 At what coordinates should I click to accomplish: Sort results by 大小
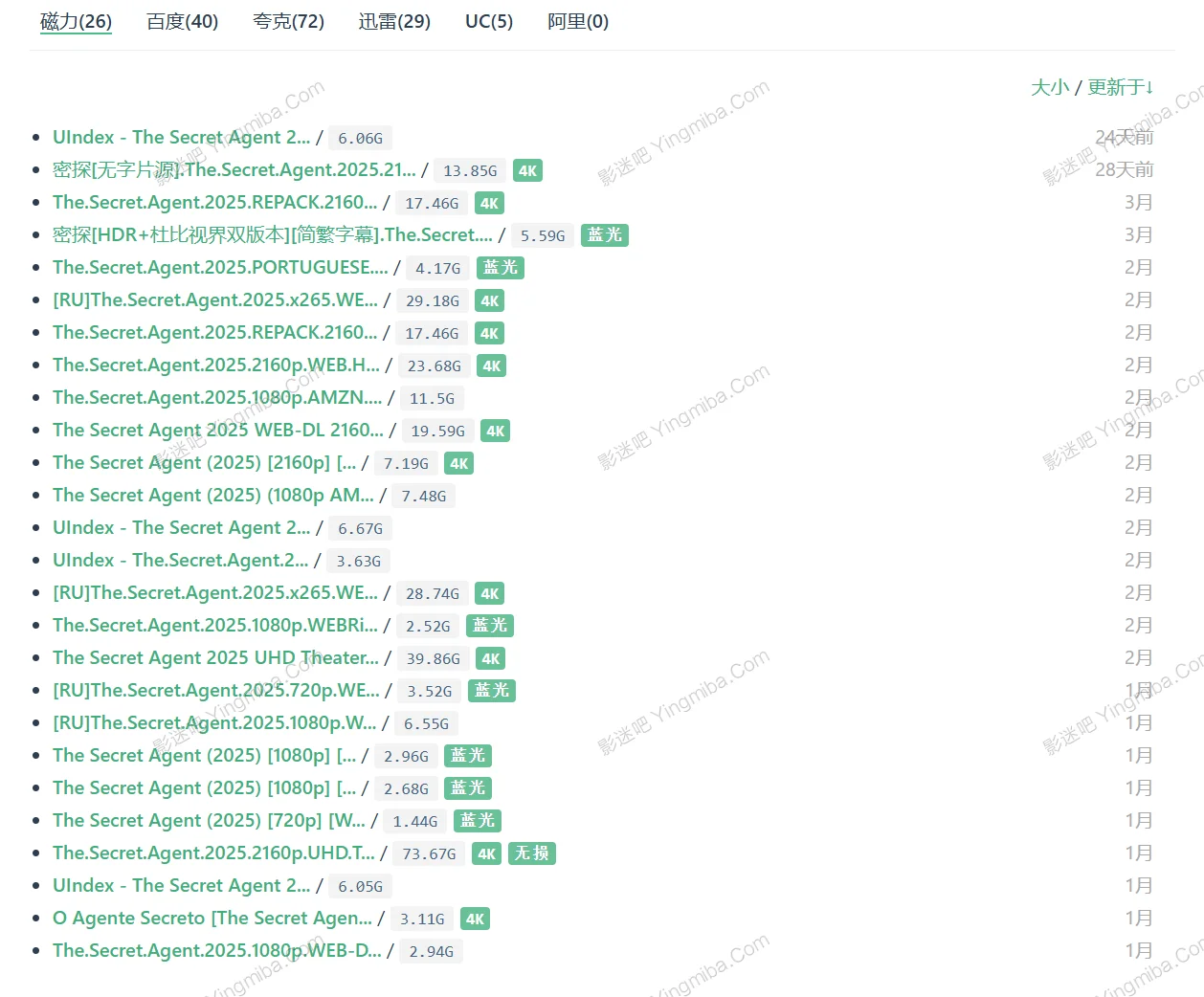(1050, 87)
